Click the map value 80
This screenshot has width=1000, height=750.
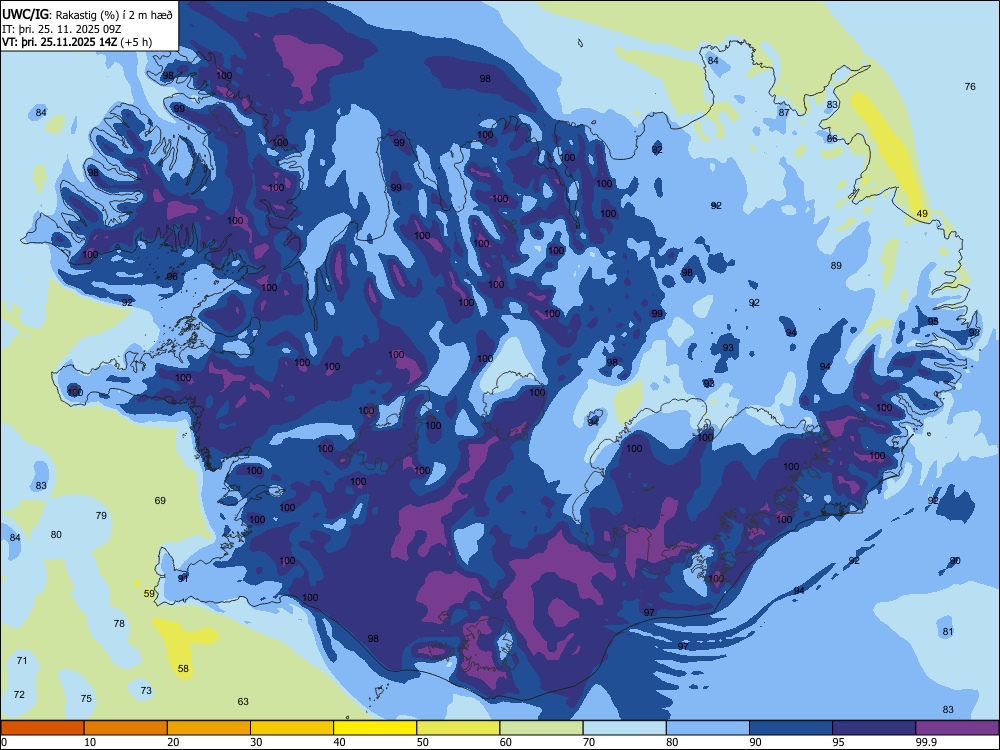point(56,534)
